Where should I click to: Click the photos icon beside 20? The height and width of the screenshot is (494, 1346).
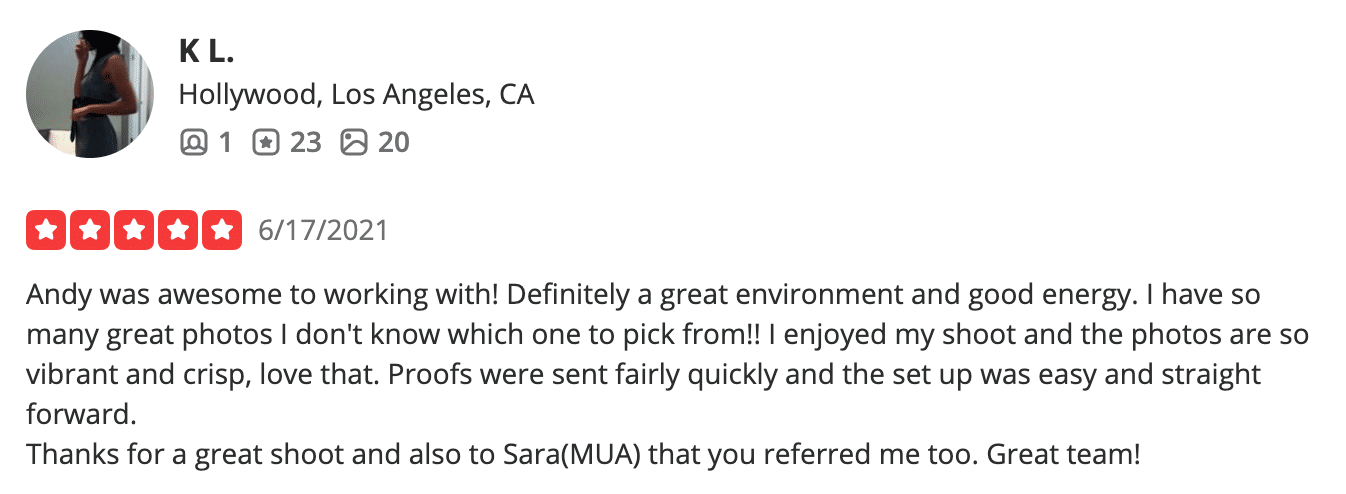click(354, 143)
